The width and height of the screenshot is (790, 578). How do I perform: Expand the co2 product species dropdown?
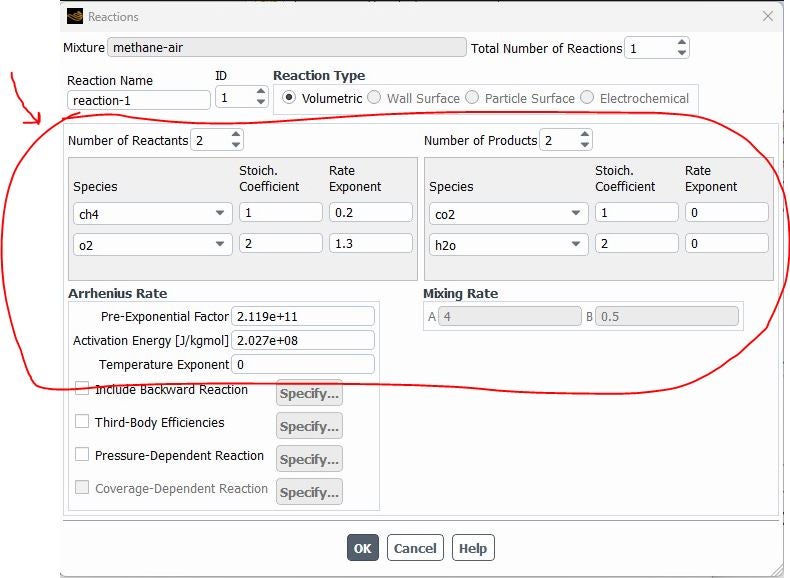(x=575, y=213)
